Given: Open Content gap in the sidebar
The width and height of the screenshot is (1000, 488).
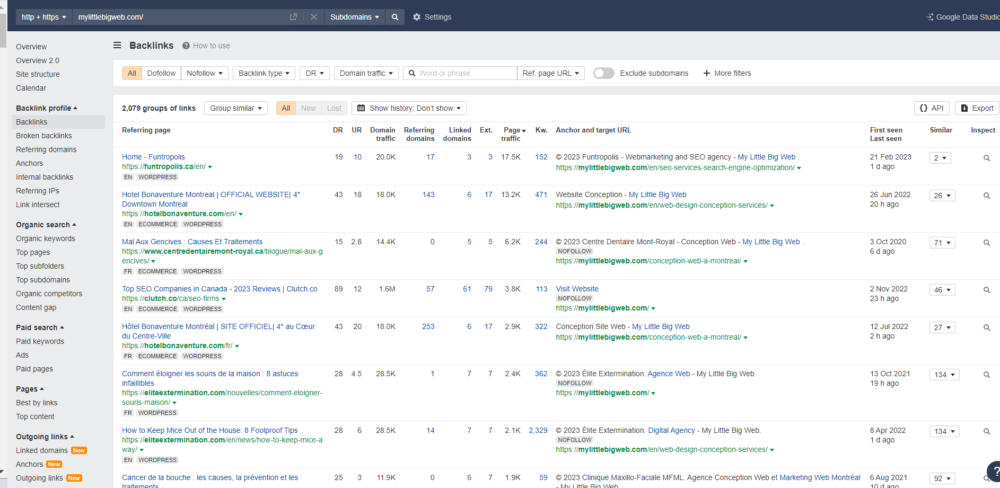Looking at the screenshot, I should 36,307.
